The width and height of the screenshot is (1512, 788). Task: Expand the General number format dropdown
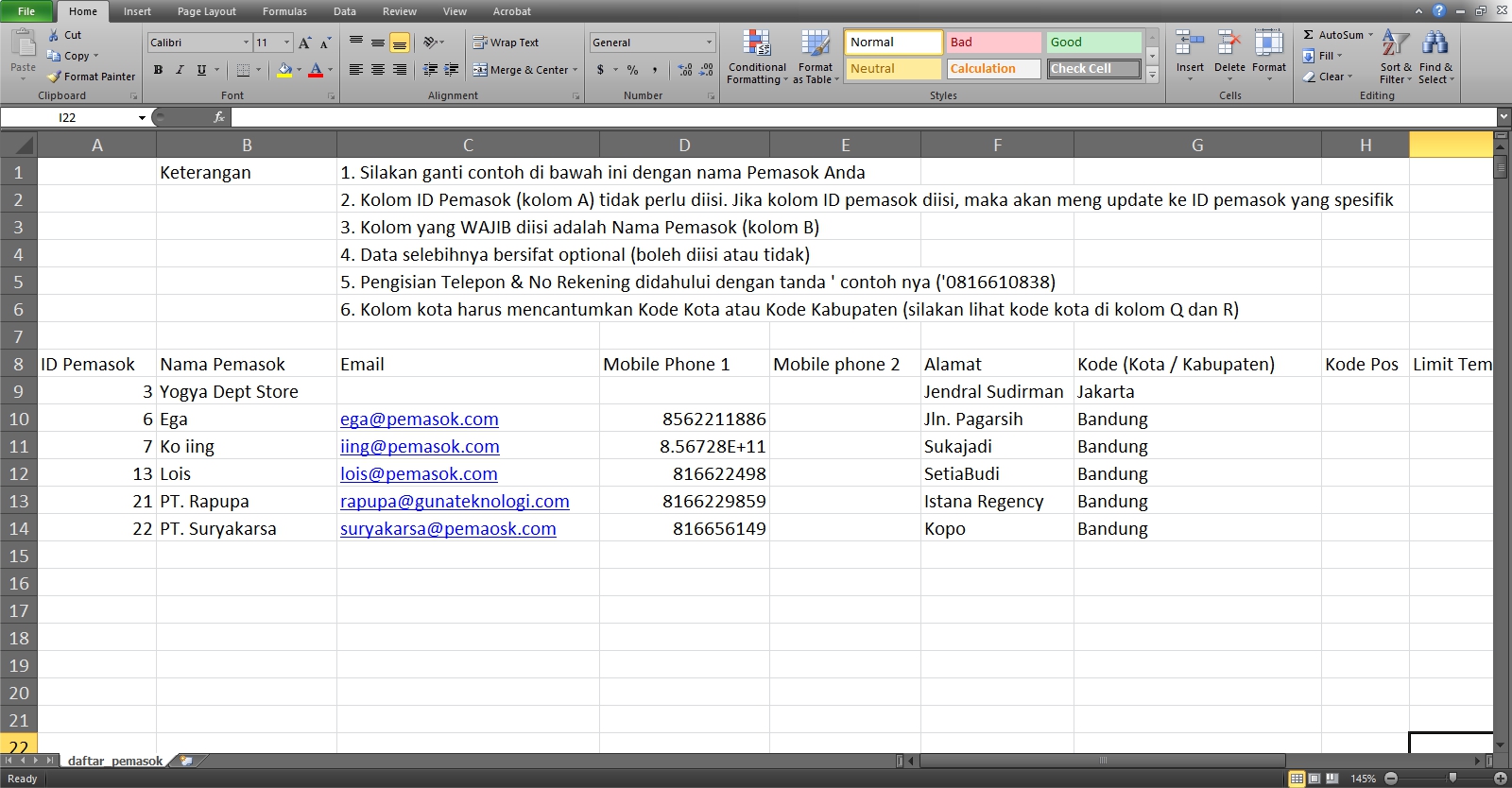(x=709, y=43)
